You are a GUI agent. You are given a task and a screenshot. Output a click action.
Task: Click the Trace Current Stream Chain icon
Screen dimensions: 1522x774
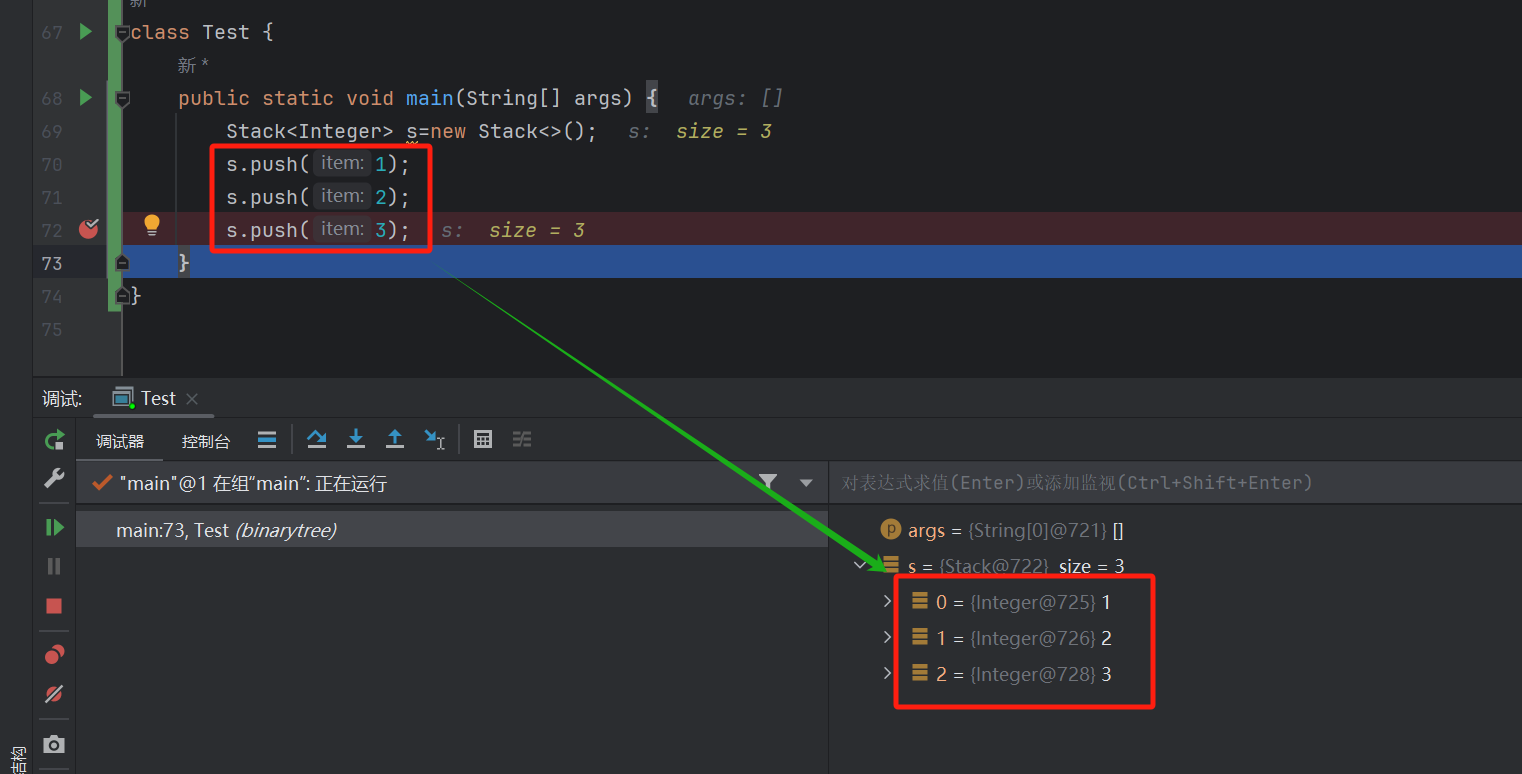[522, 439]
